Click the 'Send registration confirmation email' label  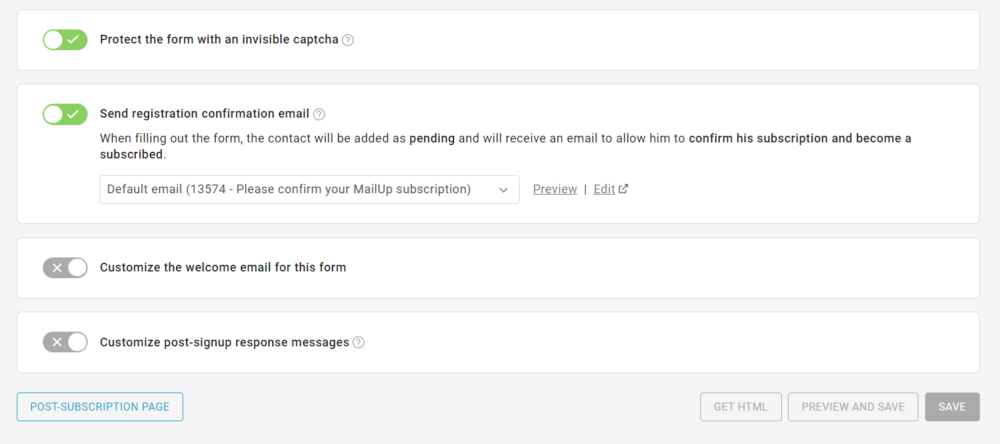(204, 114)
